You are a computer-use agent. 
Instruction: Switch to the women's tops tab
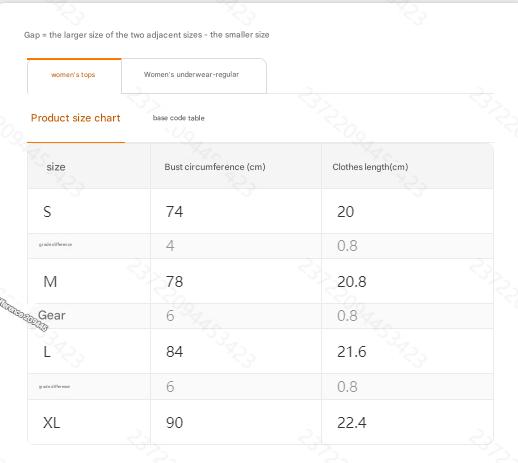74,75
